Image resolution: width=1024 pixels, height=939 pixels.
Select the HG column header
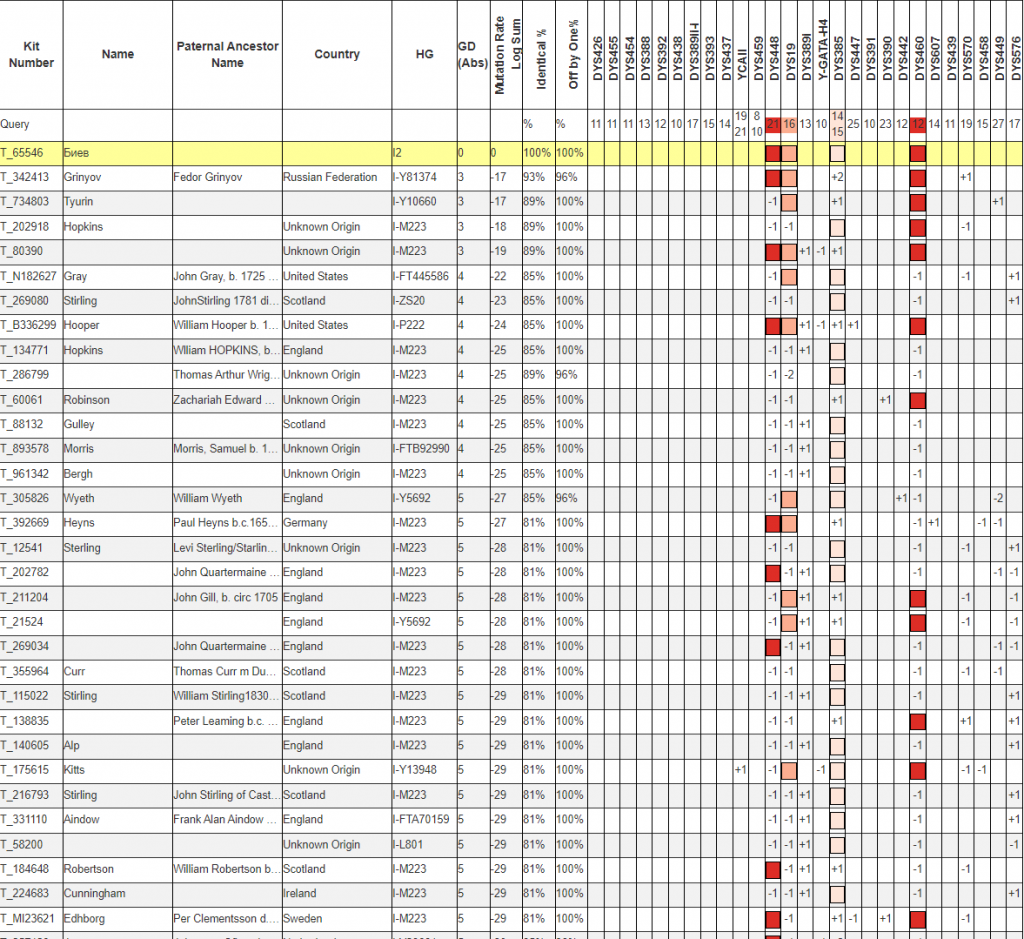coord(423,54)
